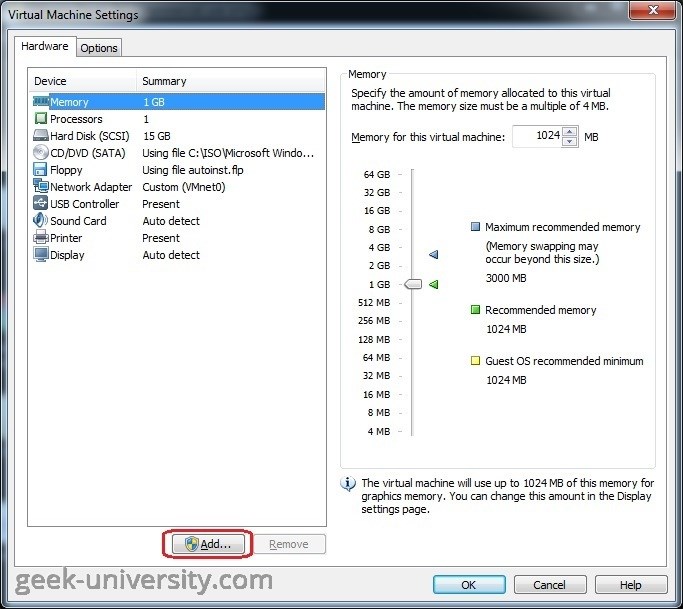Click the 64 GB slider scale label
Viewport: 683px width, 609px height.
[x=377, y=174]
